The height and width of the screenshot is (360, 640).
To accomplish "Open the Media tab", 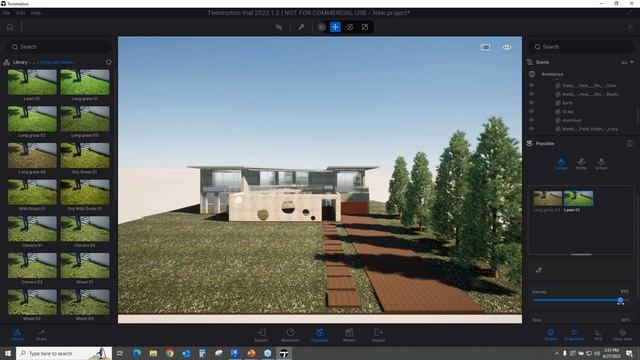I will pos(349,335).
